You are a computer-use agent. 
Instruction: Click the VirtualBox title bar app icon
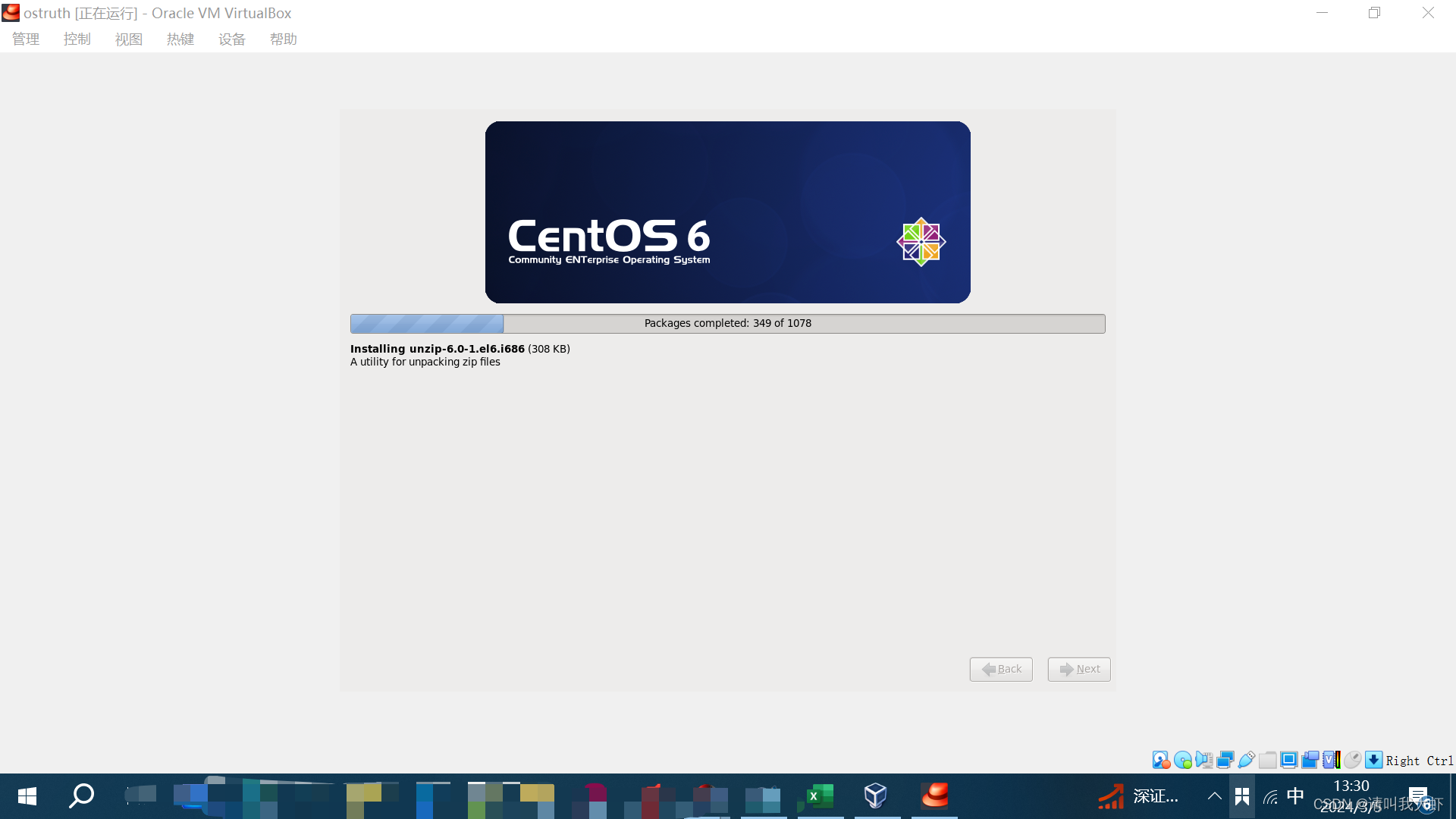pos(11,13)
